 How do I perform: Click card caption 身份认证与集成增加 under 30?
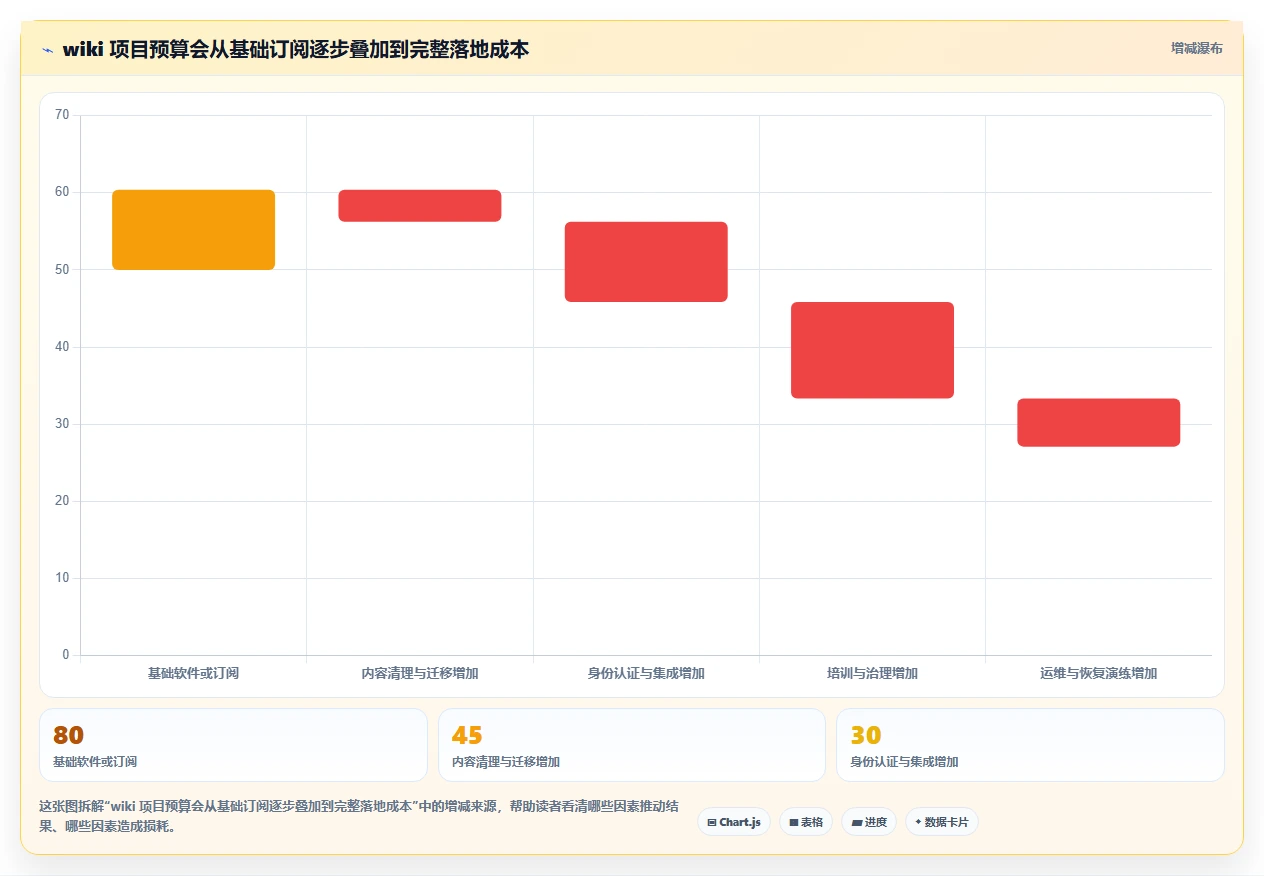(x=905, y=762)
